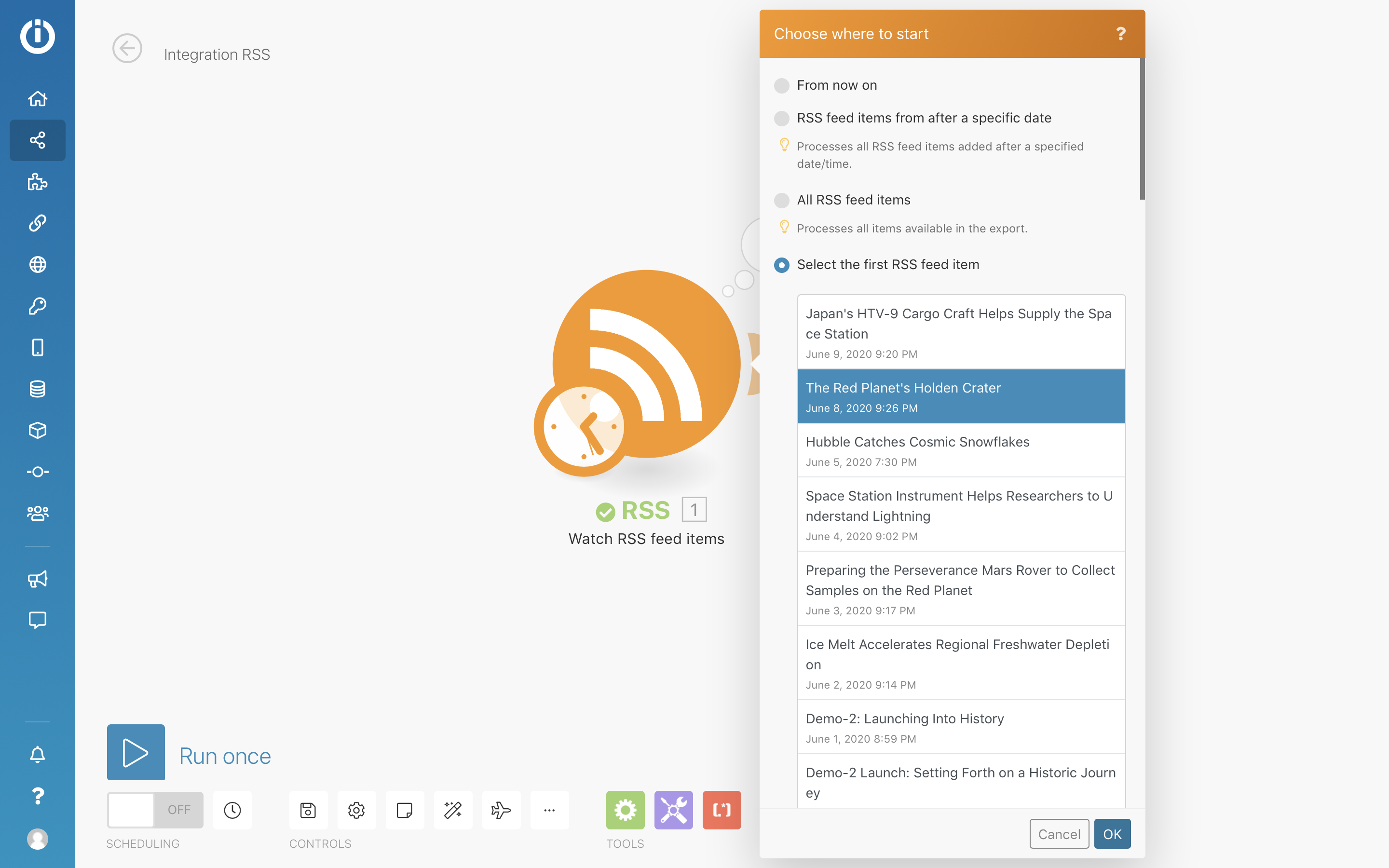Open the Scenarios share icon in sidebar
This screenshot has height=868, width=1389.
pos(37,140)
